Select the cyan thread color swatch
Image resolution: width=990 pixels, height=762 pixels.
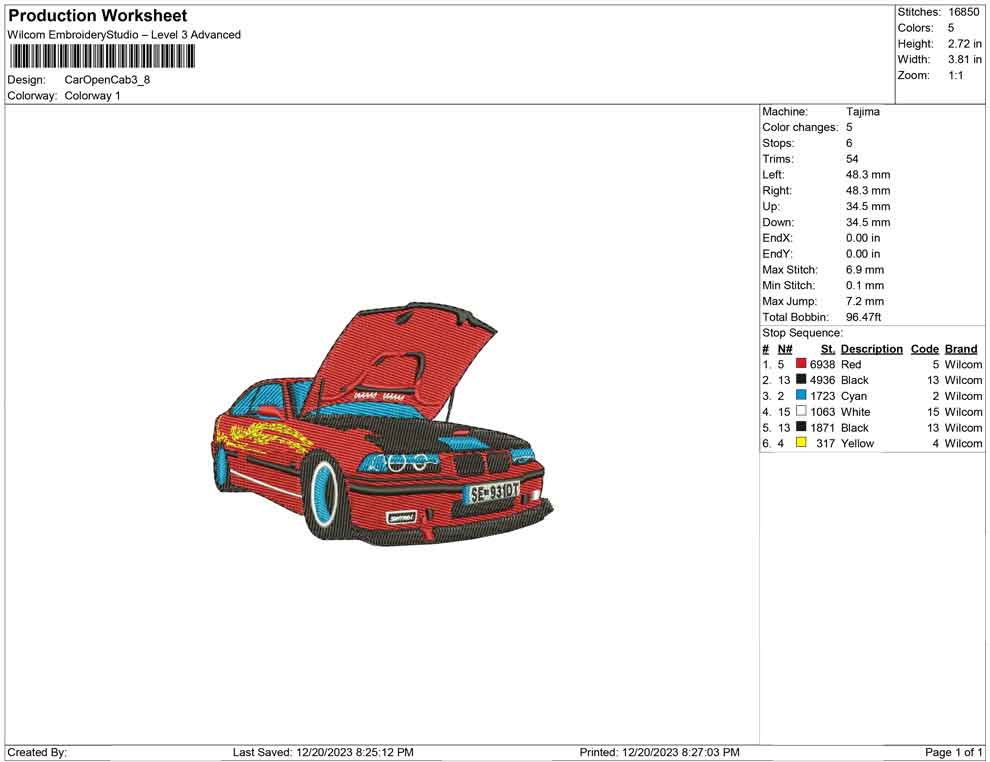click(x=801, y=396)
